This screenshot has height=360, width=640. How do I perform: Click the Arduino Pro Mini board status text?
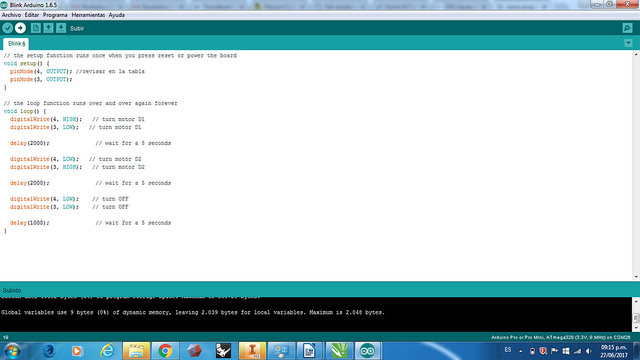click(x=560, y=338)
